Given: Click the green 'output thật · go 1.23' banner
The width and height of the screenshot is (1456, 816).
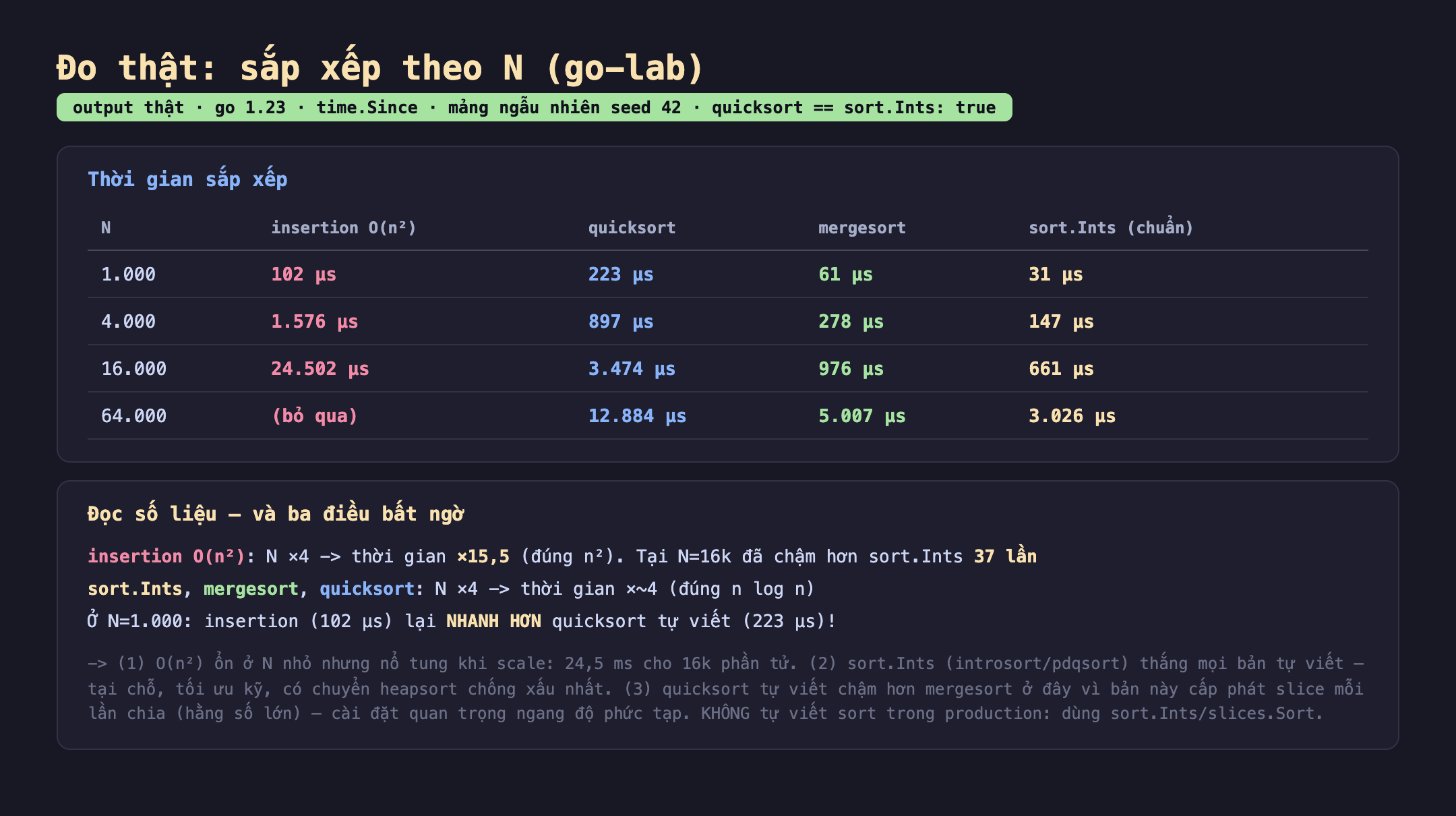Looking at the screenshot, I should (x=534, y=107).
